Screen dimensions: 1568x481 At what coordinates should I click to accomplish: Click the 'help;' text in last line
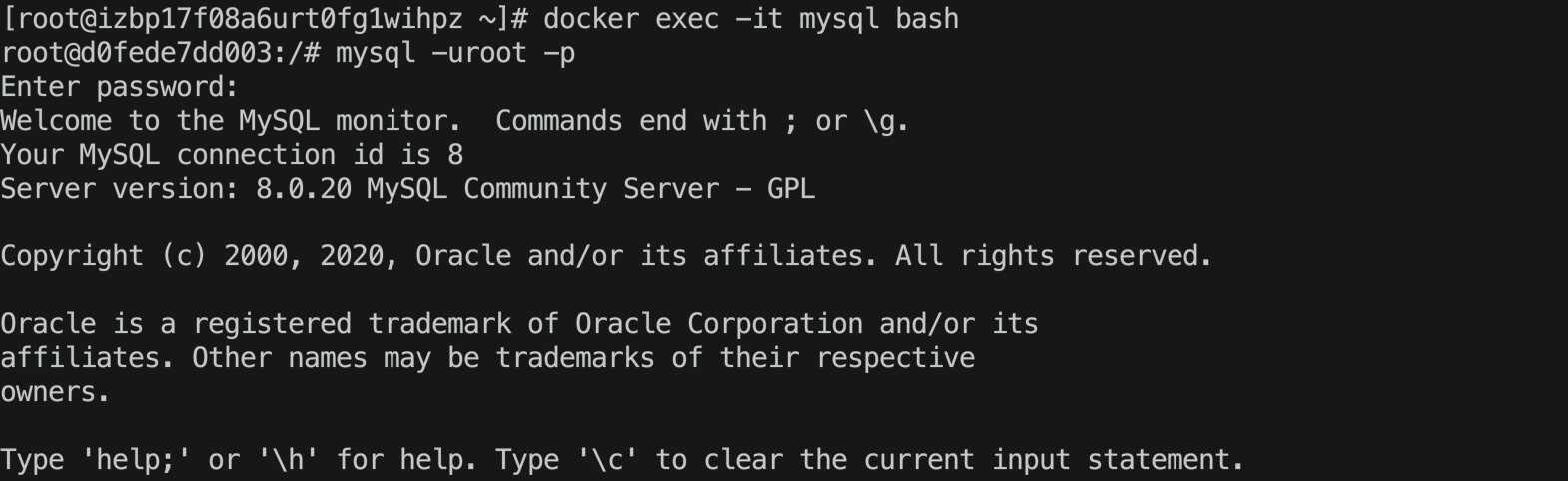(136, 460)
